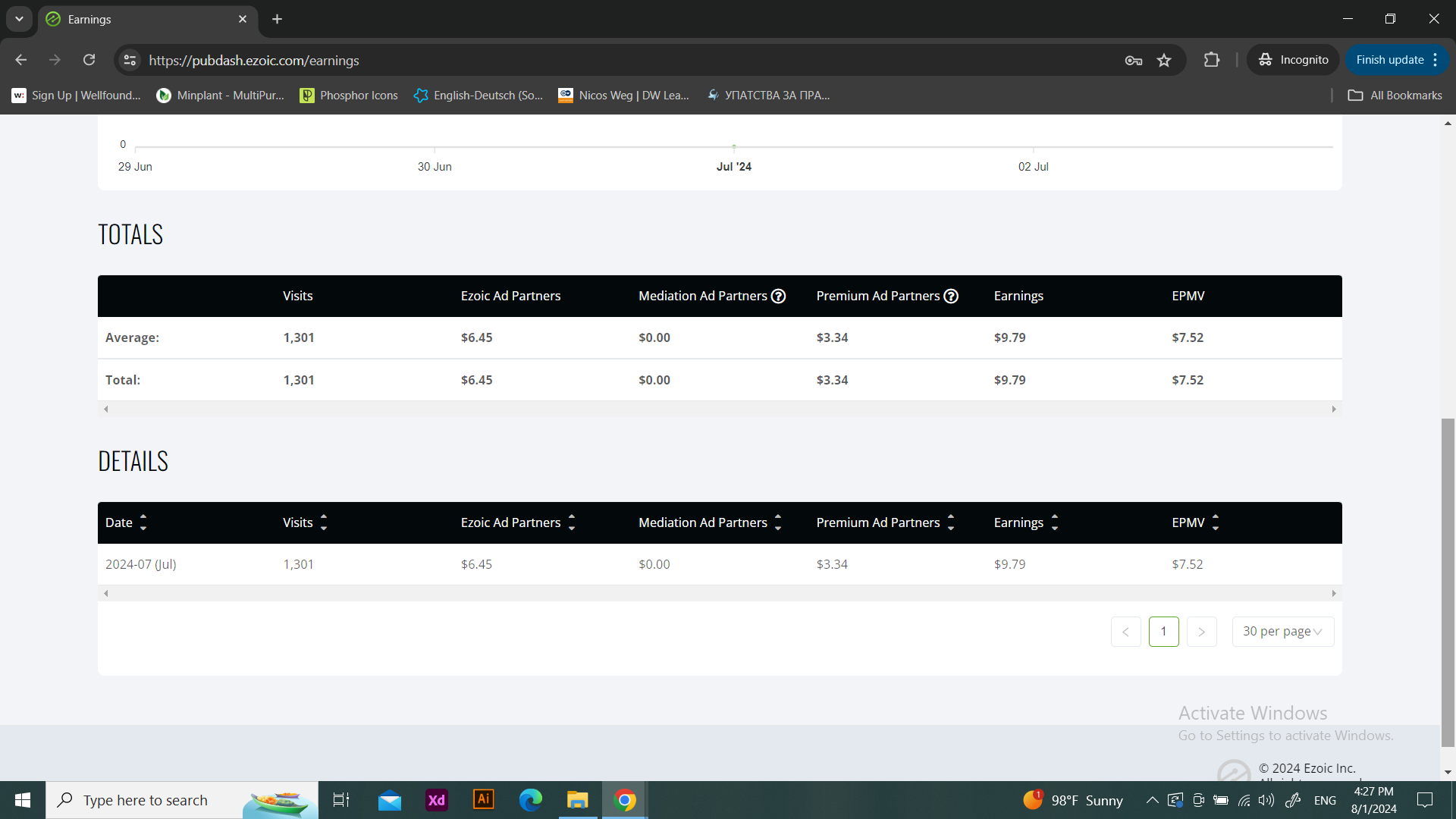Open the English-Deutsch bookmark
The image size is (1456, 819).
(479, 96)
